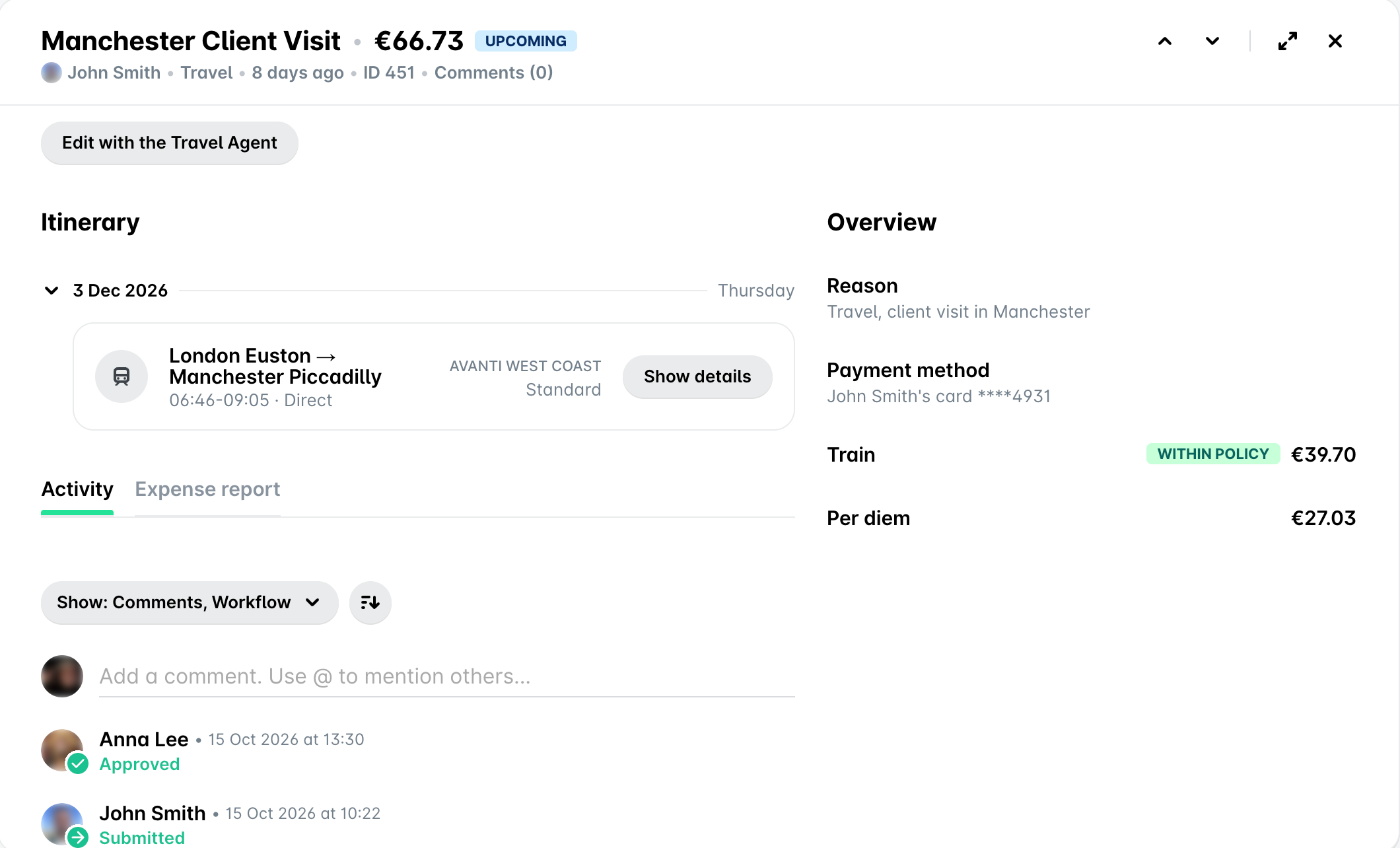Click the Per diem amount €27.03
1400x848 pixels.
coord(1323,518)
